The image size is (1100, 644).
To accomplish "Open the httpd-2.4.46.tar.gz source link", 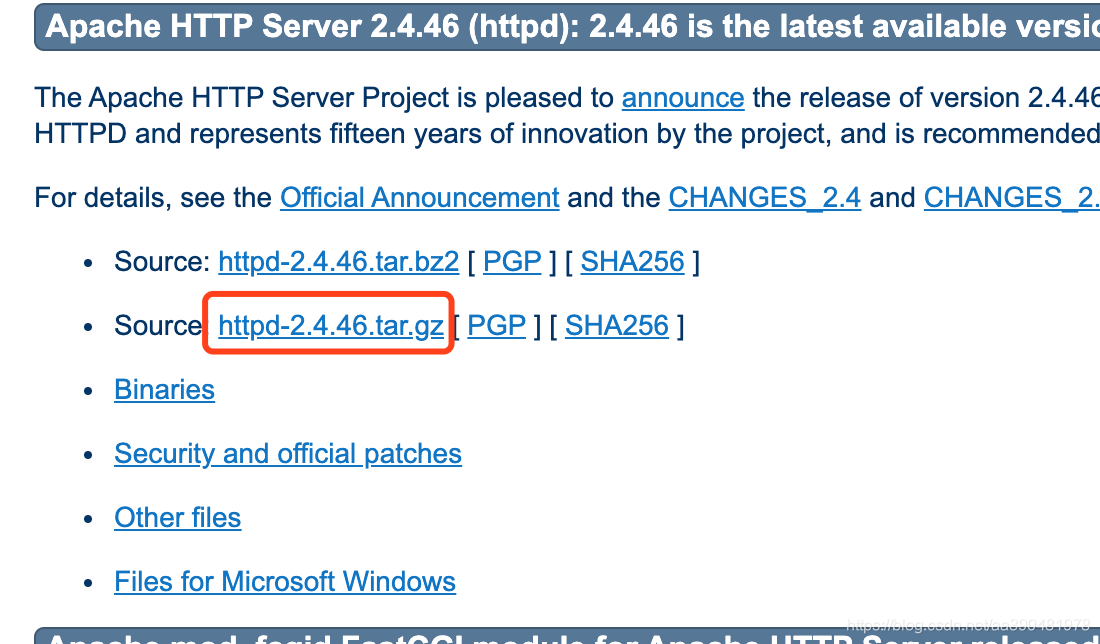I will (330, 326).
